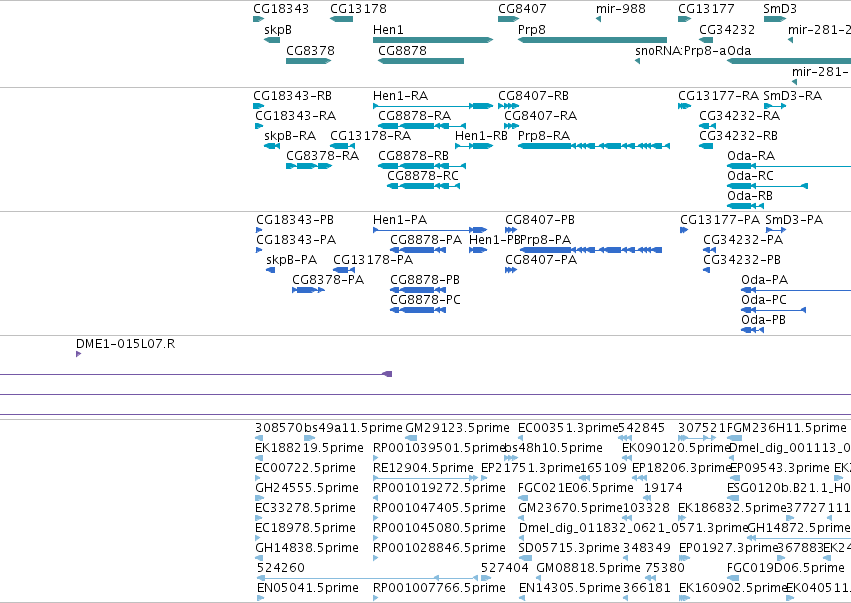Image resolution: width=851 pixels, height=603 pixels.
Task: Click the Oda-RA transcript label
Action: point(751,156)
